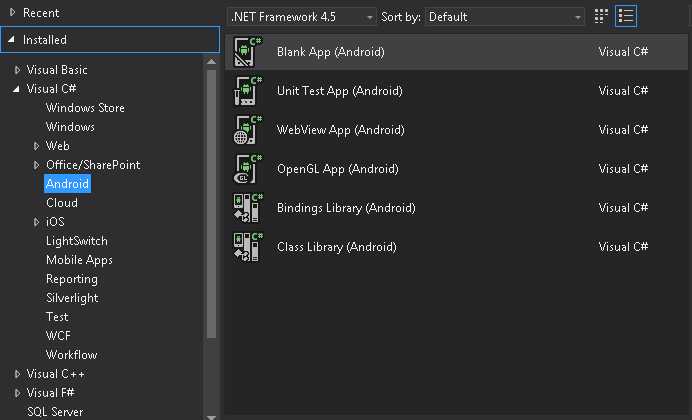Click the Bindings Library (Android) name text

click(x=346, y=208)
